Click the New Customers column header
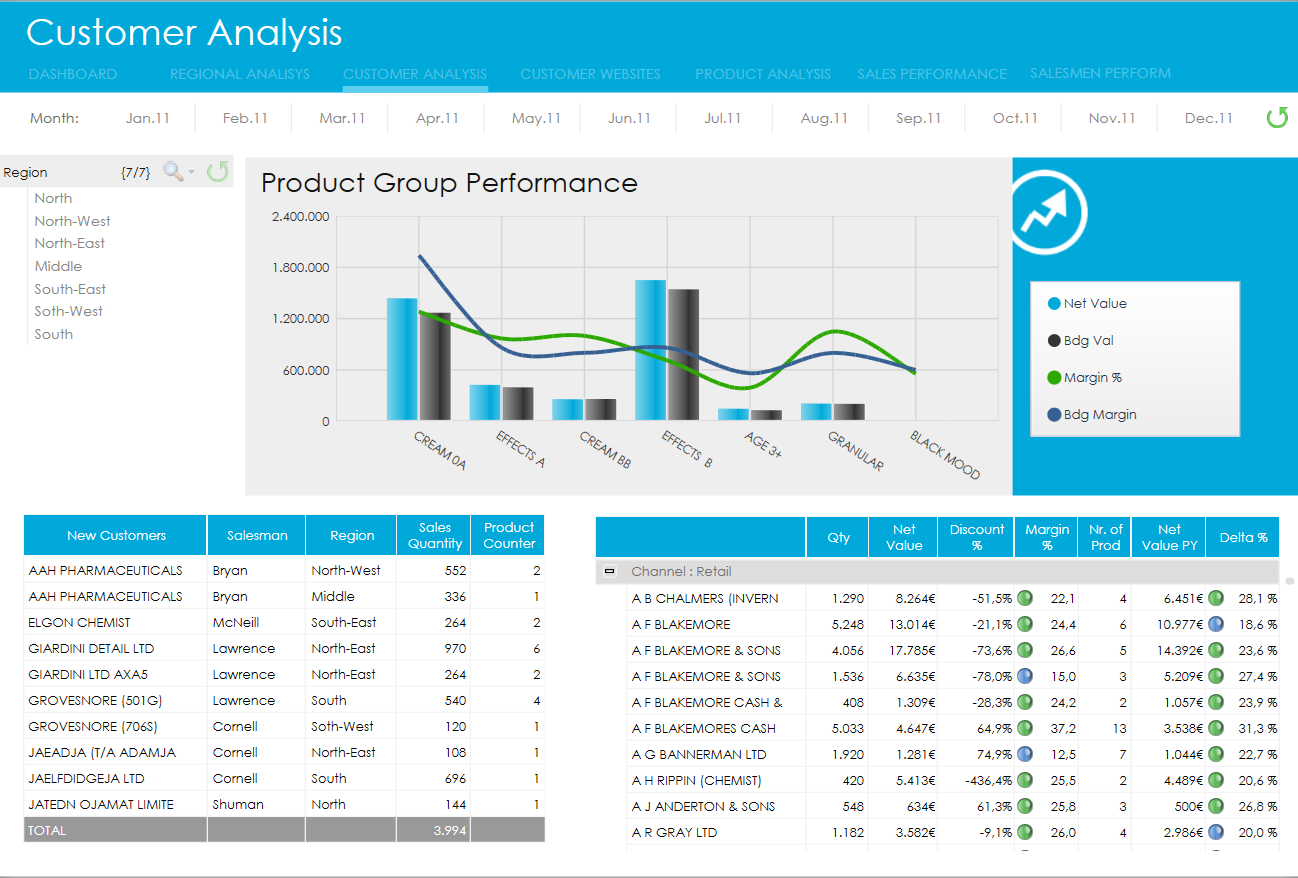The image size is (1298, 878). (116, 535)
